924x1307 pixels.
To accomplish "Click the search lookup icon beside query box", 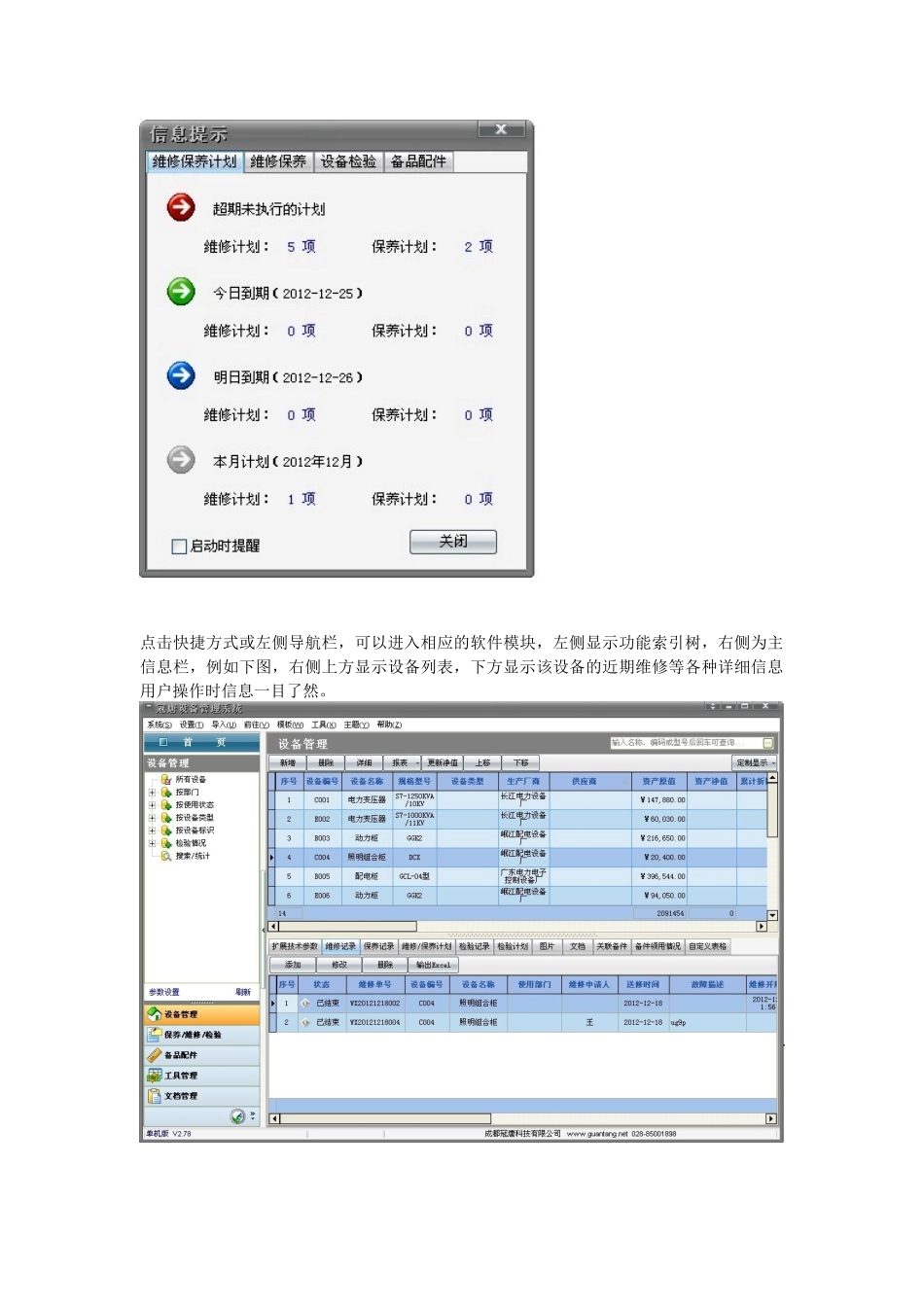I will click(x=768, y=743).
